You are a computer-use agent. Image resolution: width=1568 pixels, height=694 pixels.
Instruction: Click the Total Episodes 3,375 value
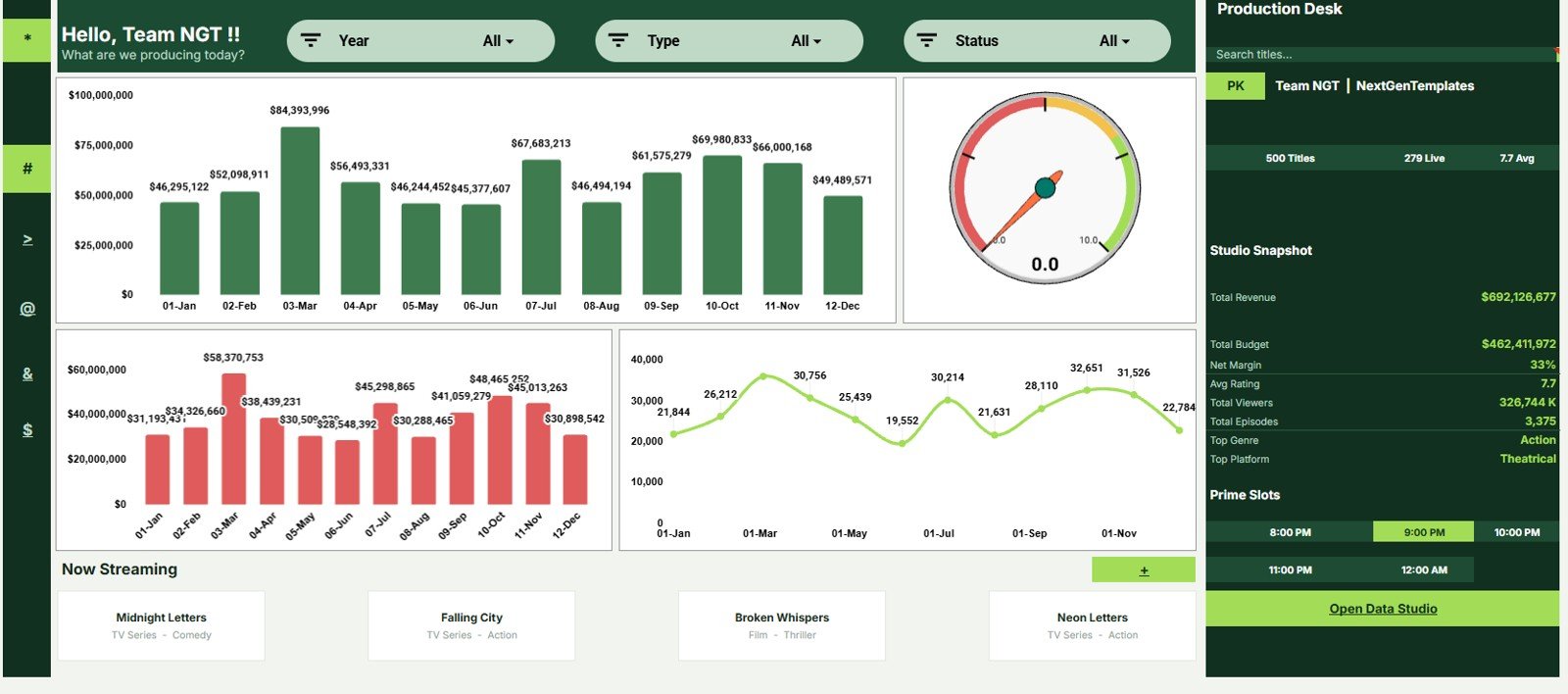(1540, 421)
